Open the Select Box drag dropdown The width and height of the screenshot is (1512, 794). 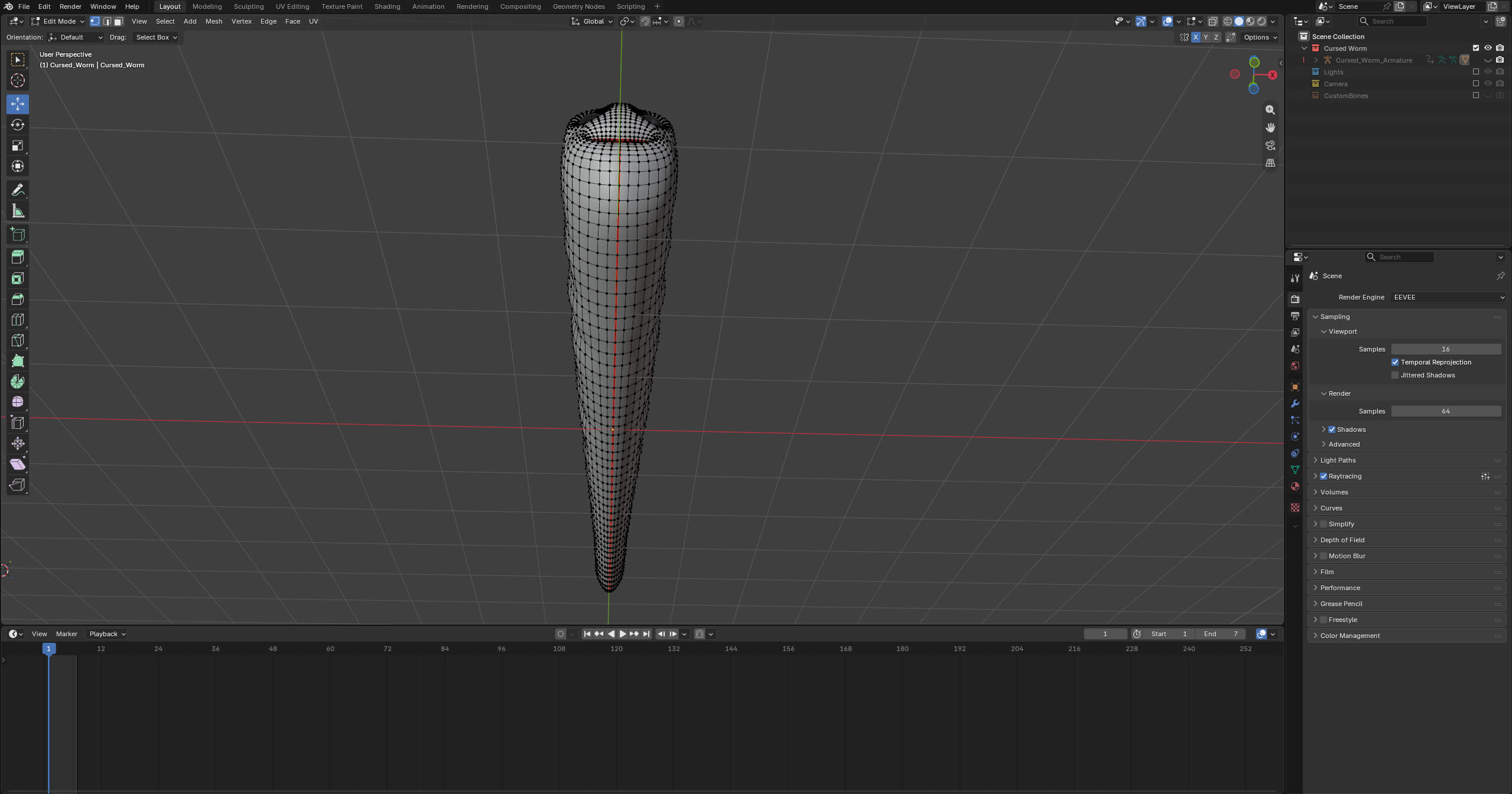(156, 37)
